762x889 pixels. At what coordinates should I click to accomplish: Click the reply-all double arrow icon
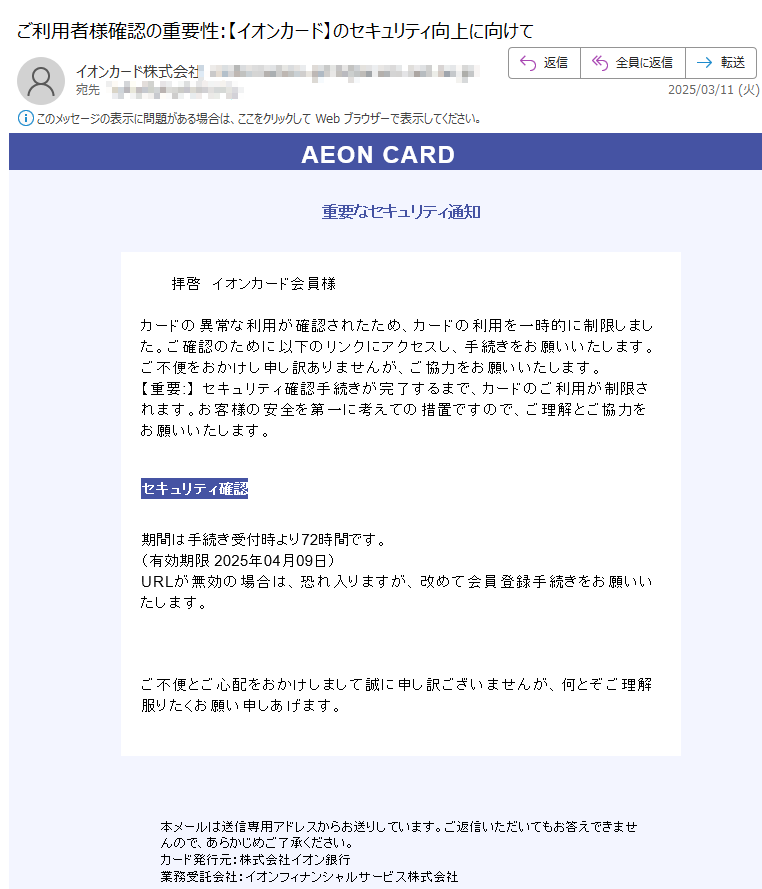coord(600,63)
